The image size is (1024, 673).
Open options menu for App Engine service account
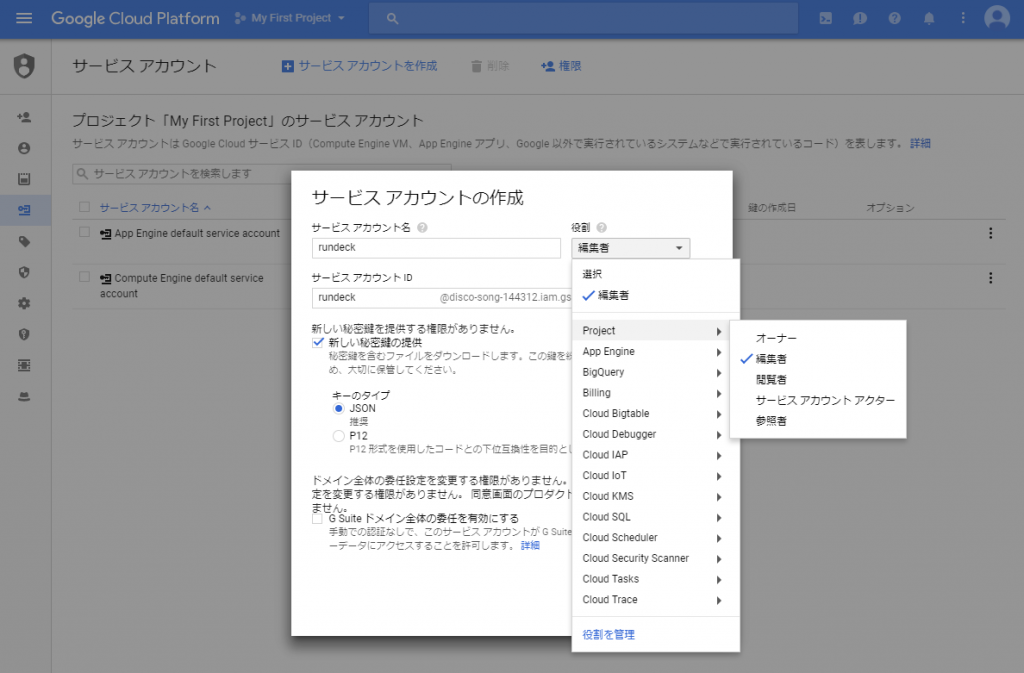pos(991,233)
